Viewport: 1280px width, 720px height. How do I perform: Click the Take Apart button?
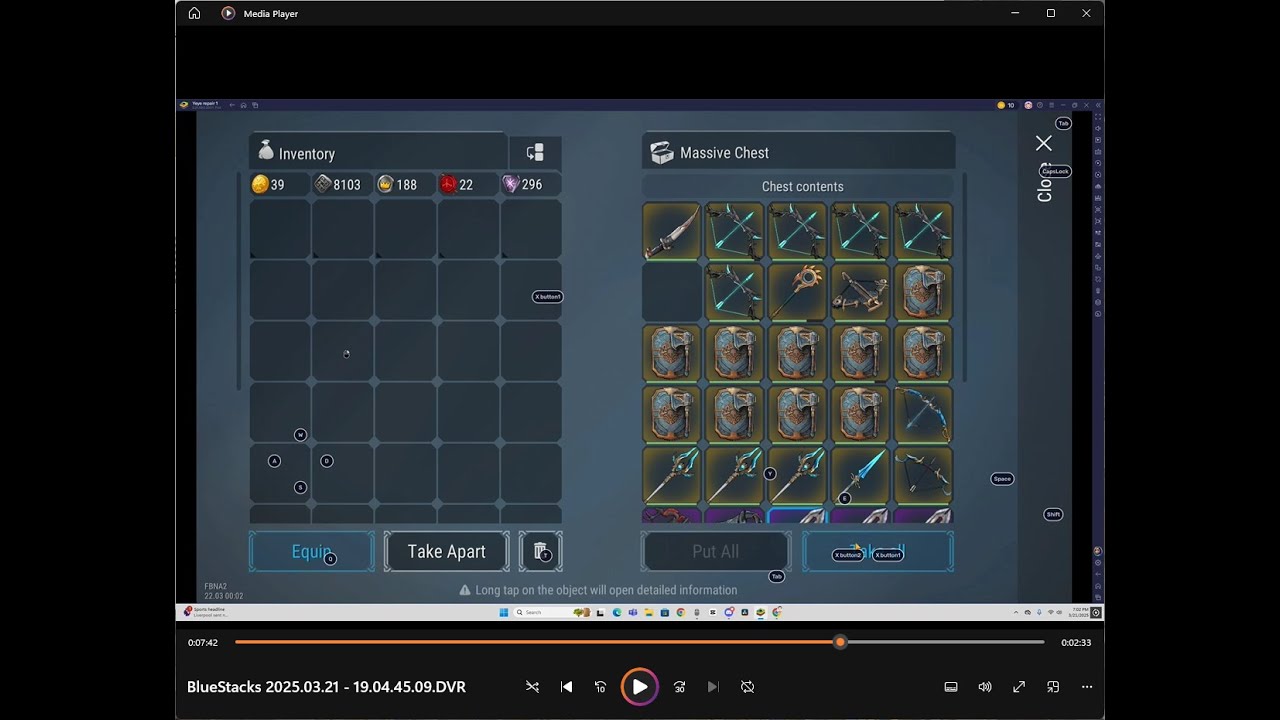pos(446,552)
